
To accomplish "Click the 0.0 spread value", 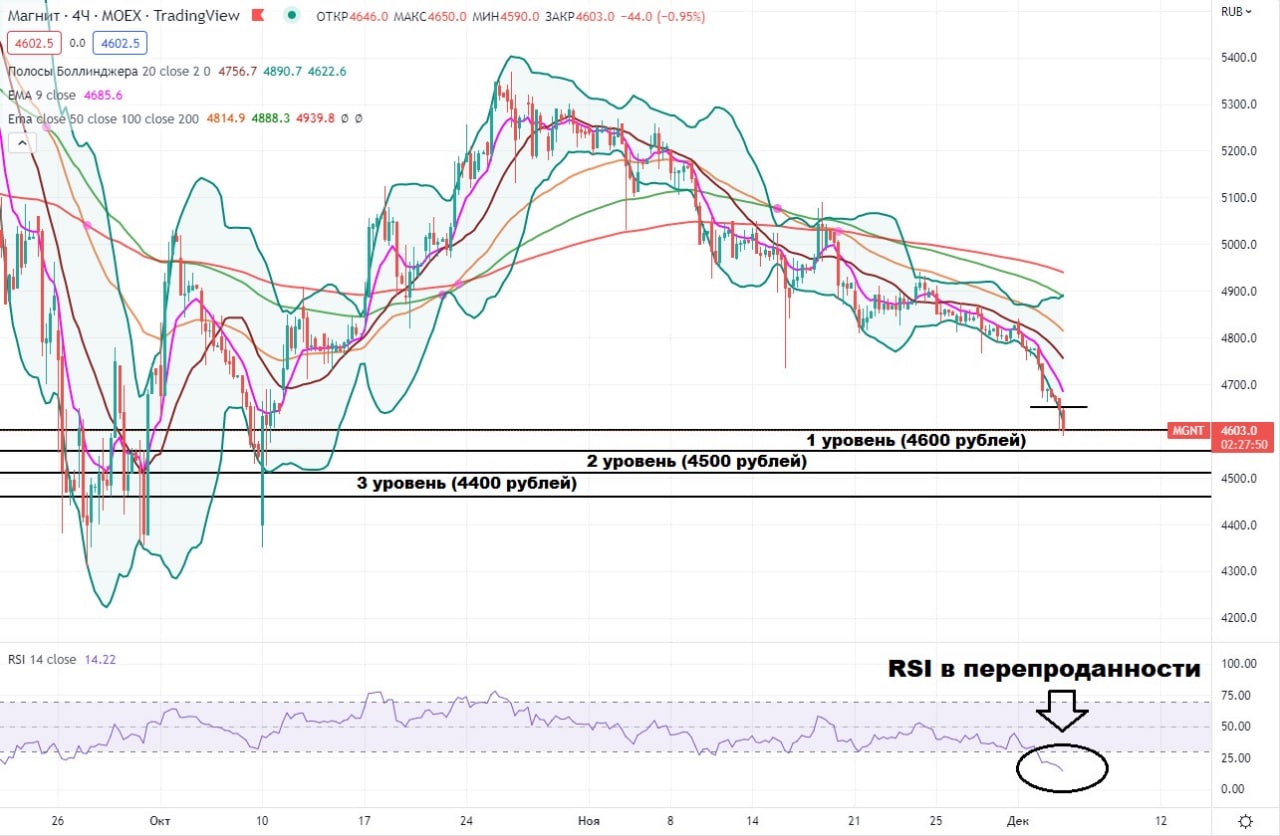I will pos(76,43).
